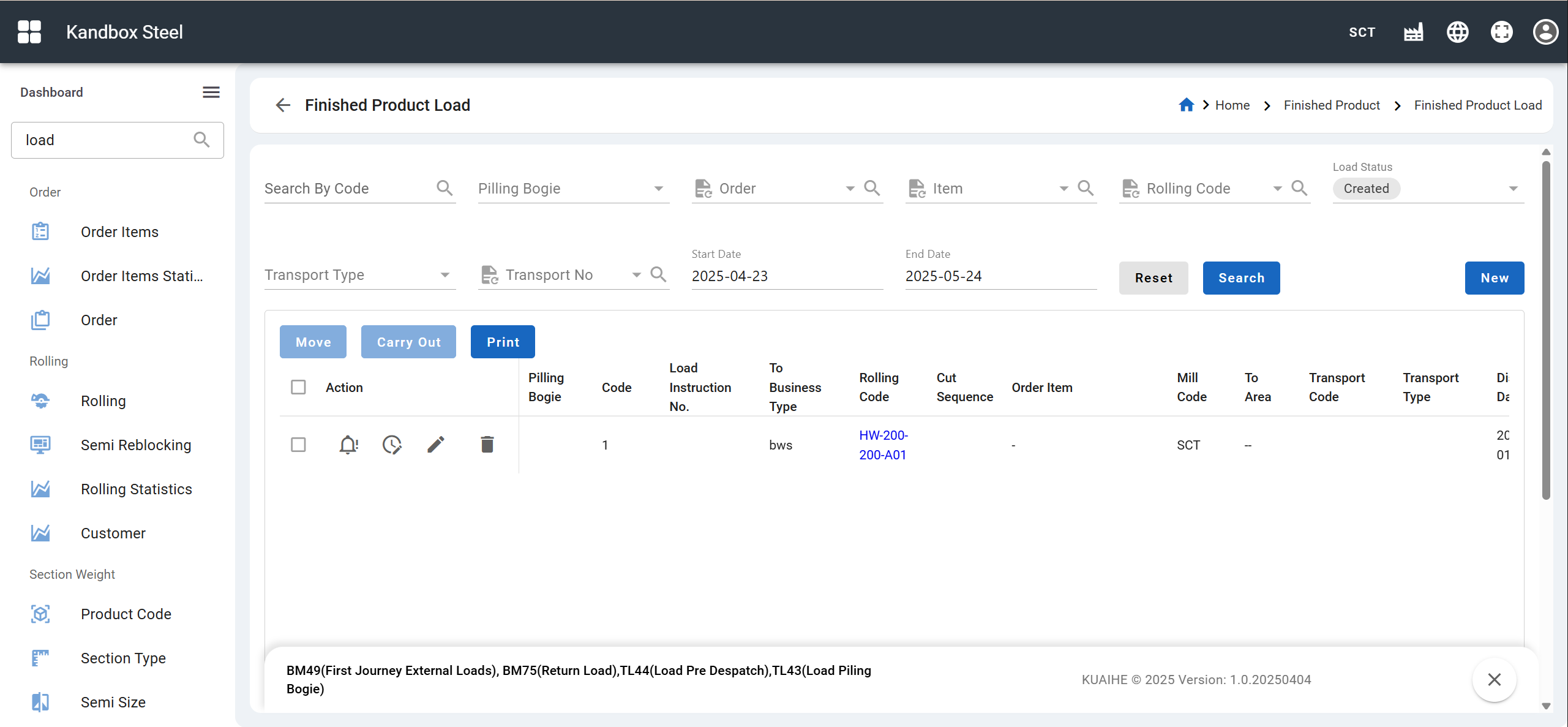The height and width of the screenshot is (727, 1568).
Task: Open user account profile icon
Action: (1545, 32)
